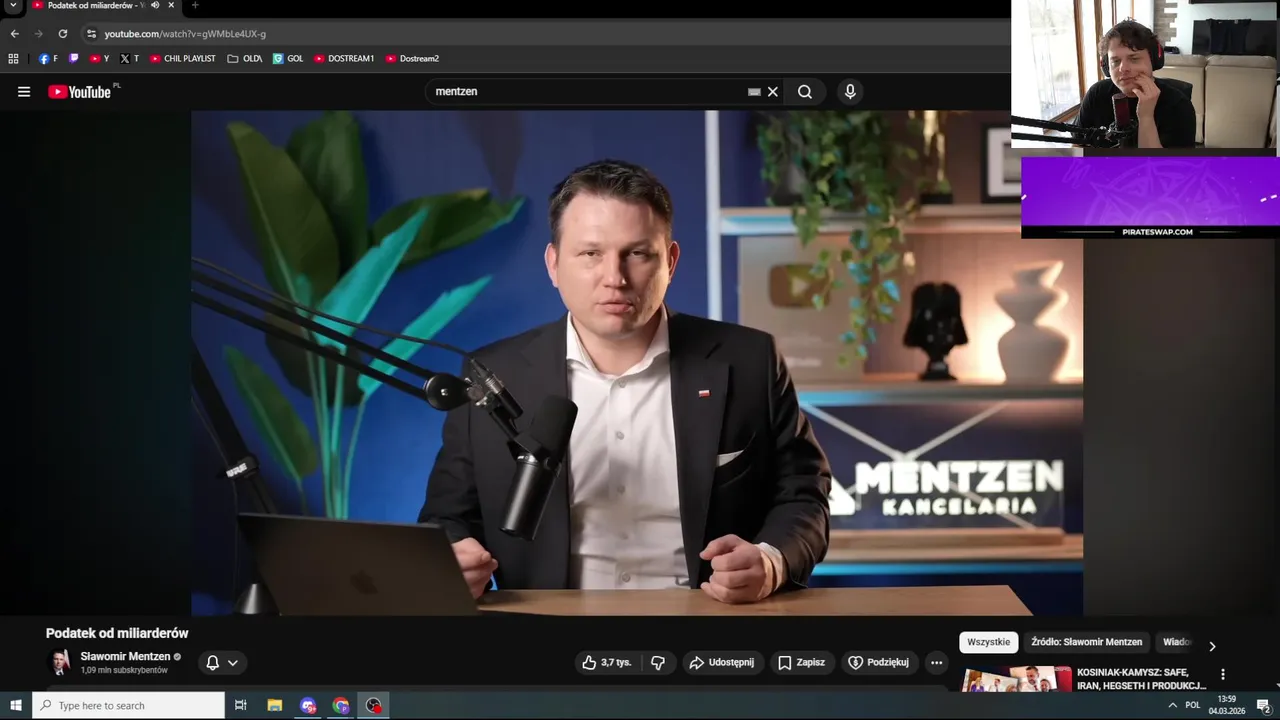
Task: Click into the YouTube search field
Action: coord(590,92)
